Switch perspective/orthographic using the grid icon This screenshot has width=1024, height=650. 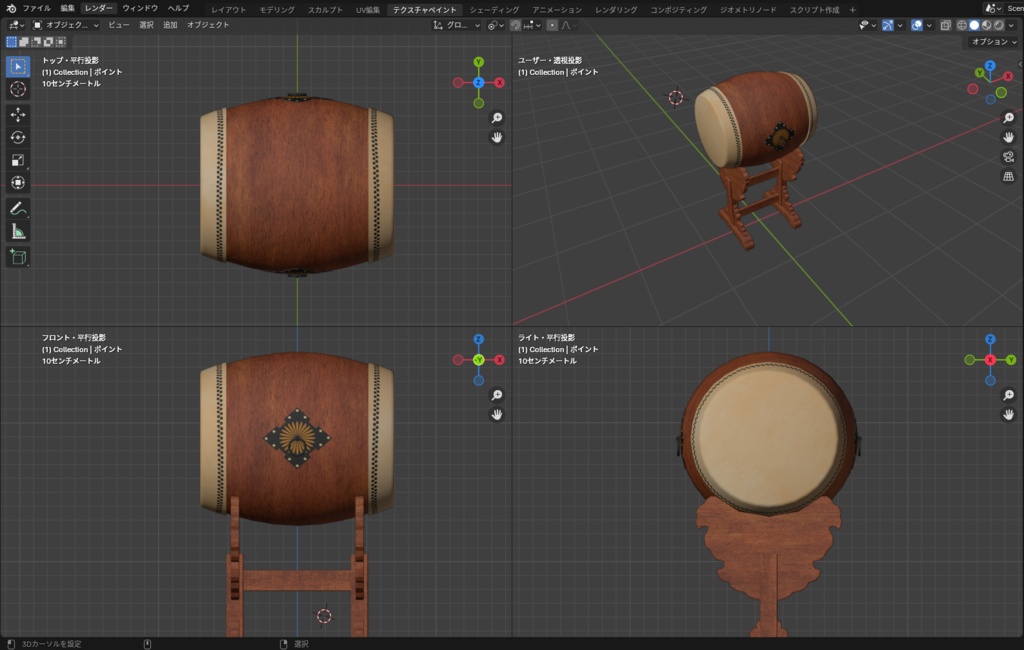pyautogui.click(x=1008, y=176)
